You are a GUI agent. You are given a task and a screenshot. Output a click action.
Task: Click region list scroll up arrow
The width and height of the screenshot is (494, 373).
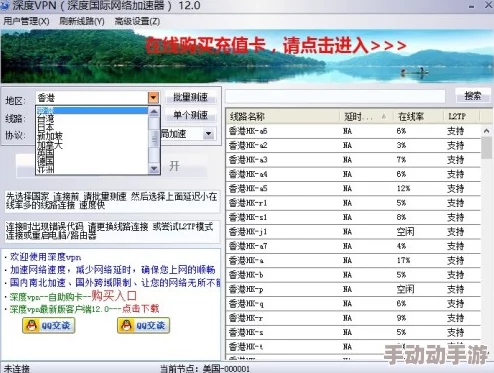(154, 112)
